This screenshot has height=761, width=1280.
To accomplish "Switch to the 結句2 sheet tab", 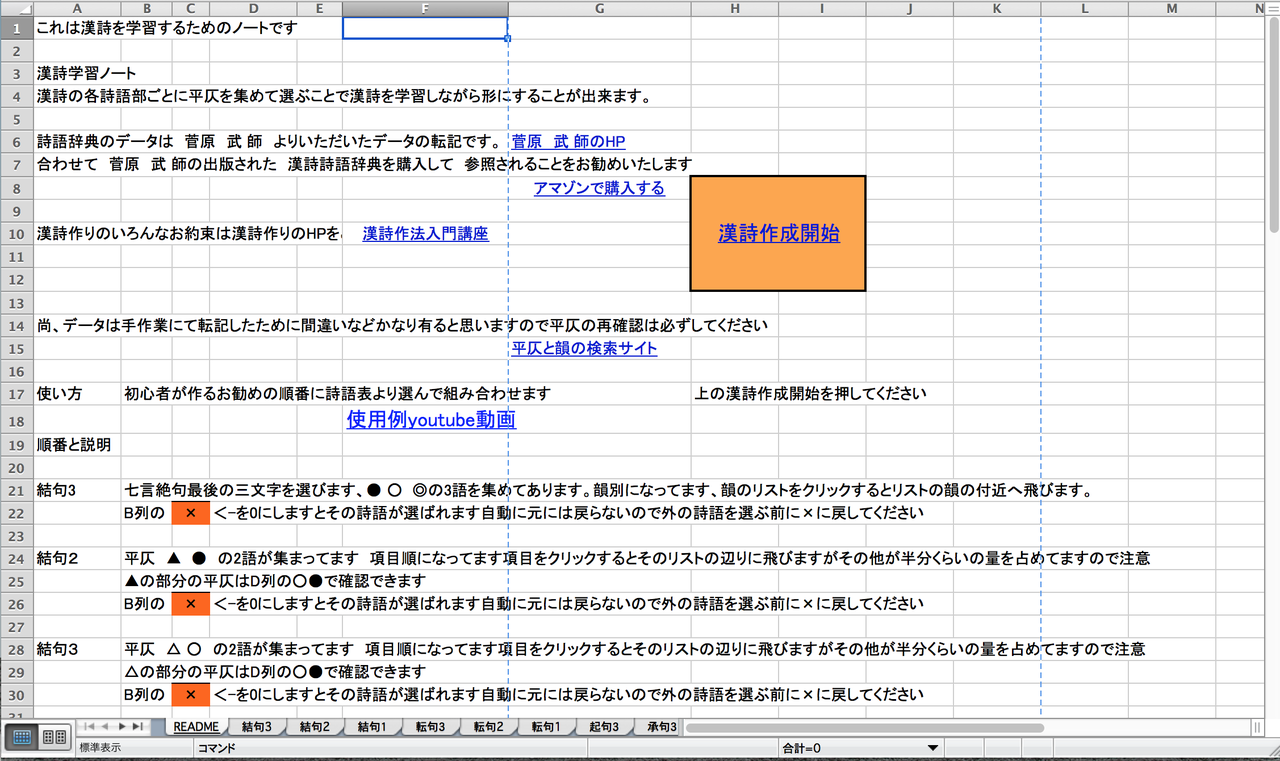I will pyautogui.click(x=315, y=727).
